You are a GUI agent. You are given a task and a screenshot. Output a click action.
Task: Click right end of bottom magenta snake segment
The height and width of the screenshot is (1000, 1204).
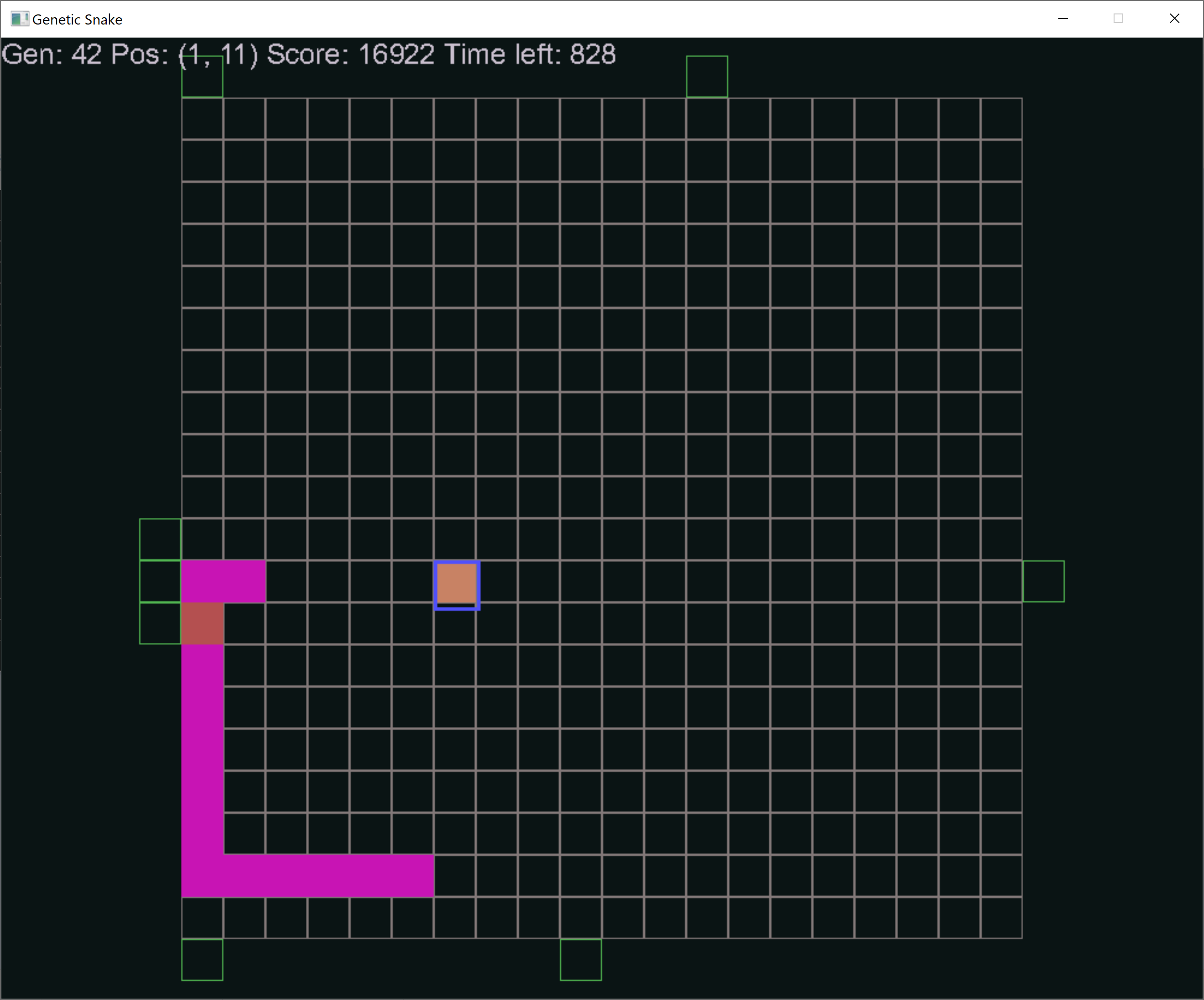point(413,875)
